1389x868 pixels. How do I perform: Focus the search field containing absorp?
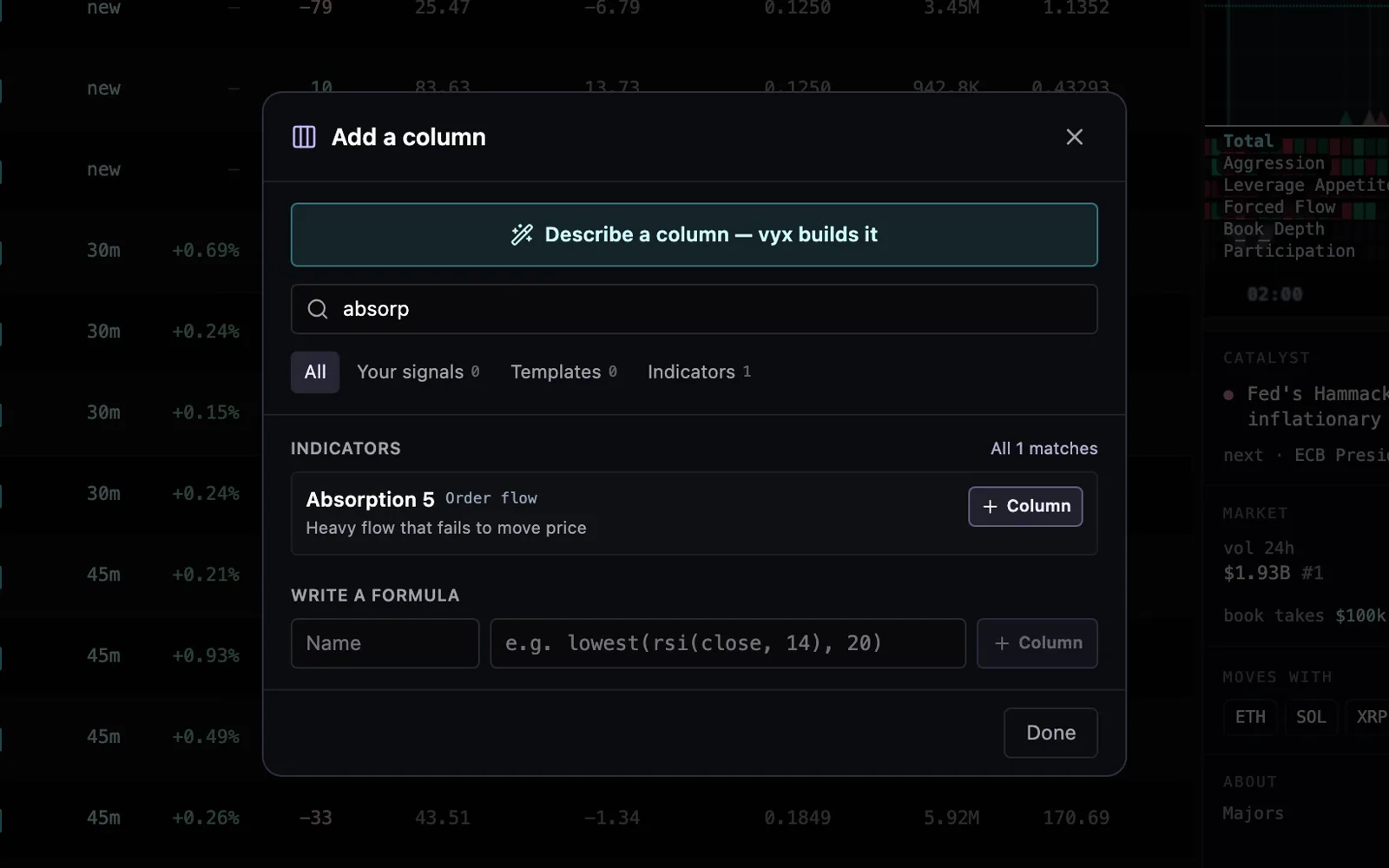[694, 309]
